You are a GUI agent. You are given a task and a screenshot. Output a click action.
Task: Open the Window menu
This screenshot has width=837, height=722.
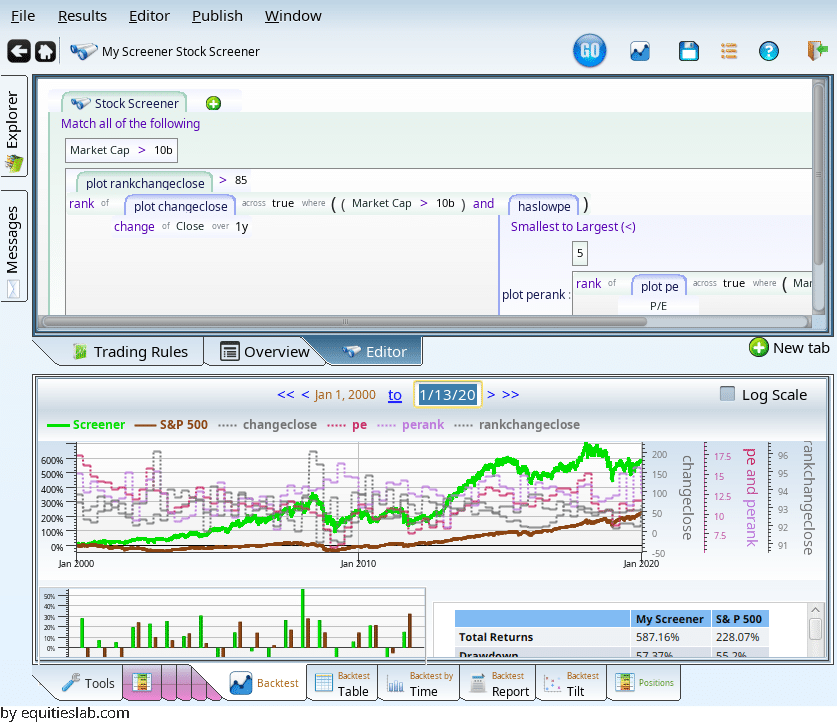pos(293,16)
